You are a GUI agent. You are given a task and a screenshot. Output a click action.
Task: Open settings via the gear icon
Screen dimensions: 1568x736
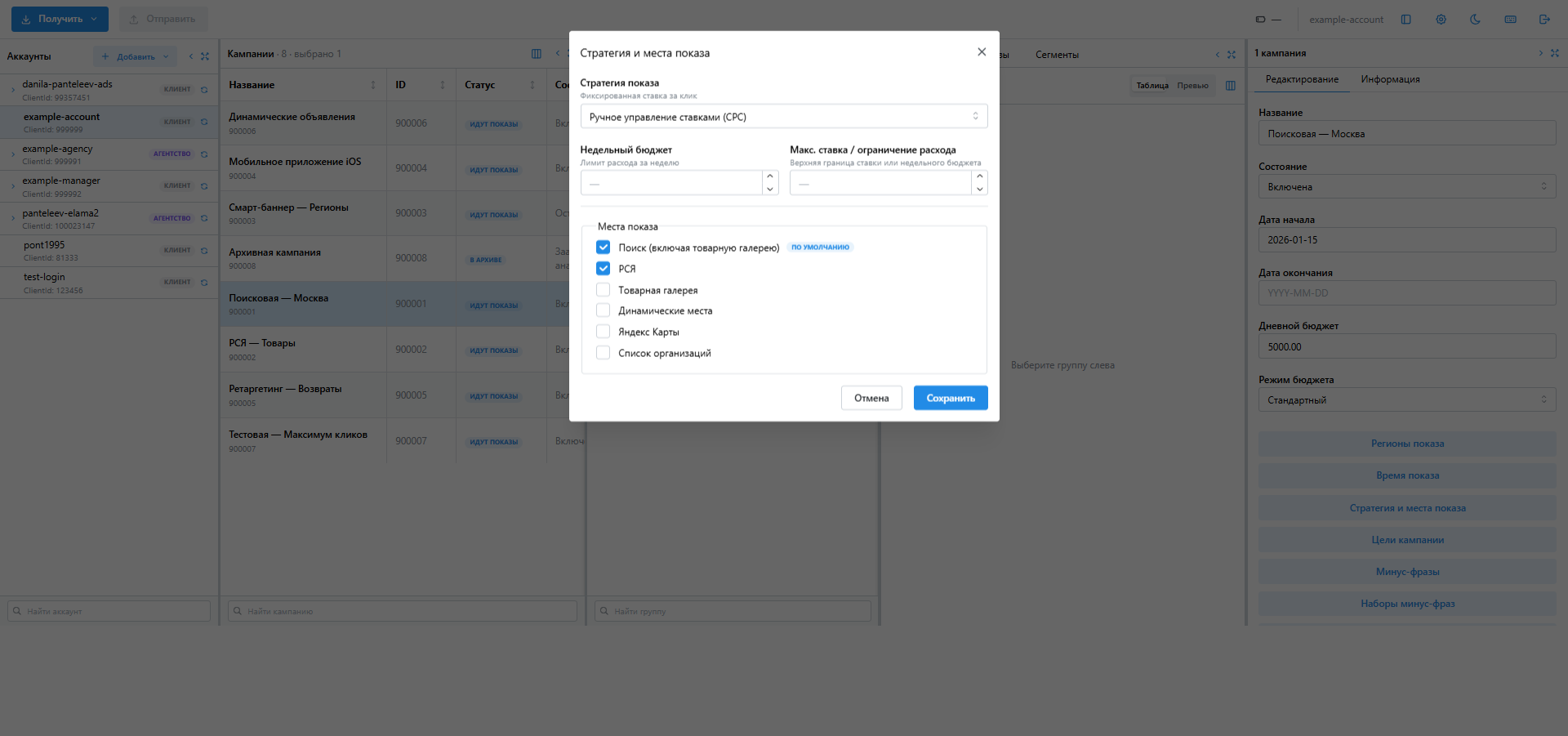click(1441, 20)
